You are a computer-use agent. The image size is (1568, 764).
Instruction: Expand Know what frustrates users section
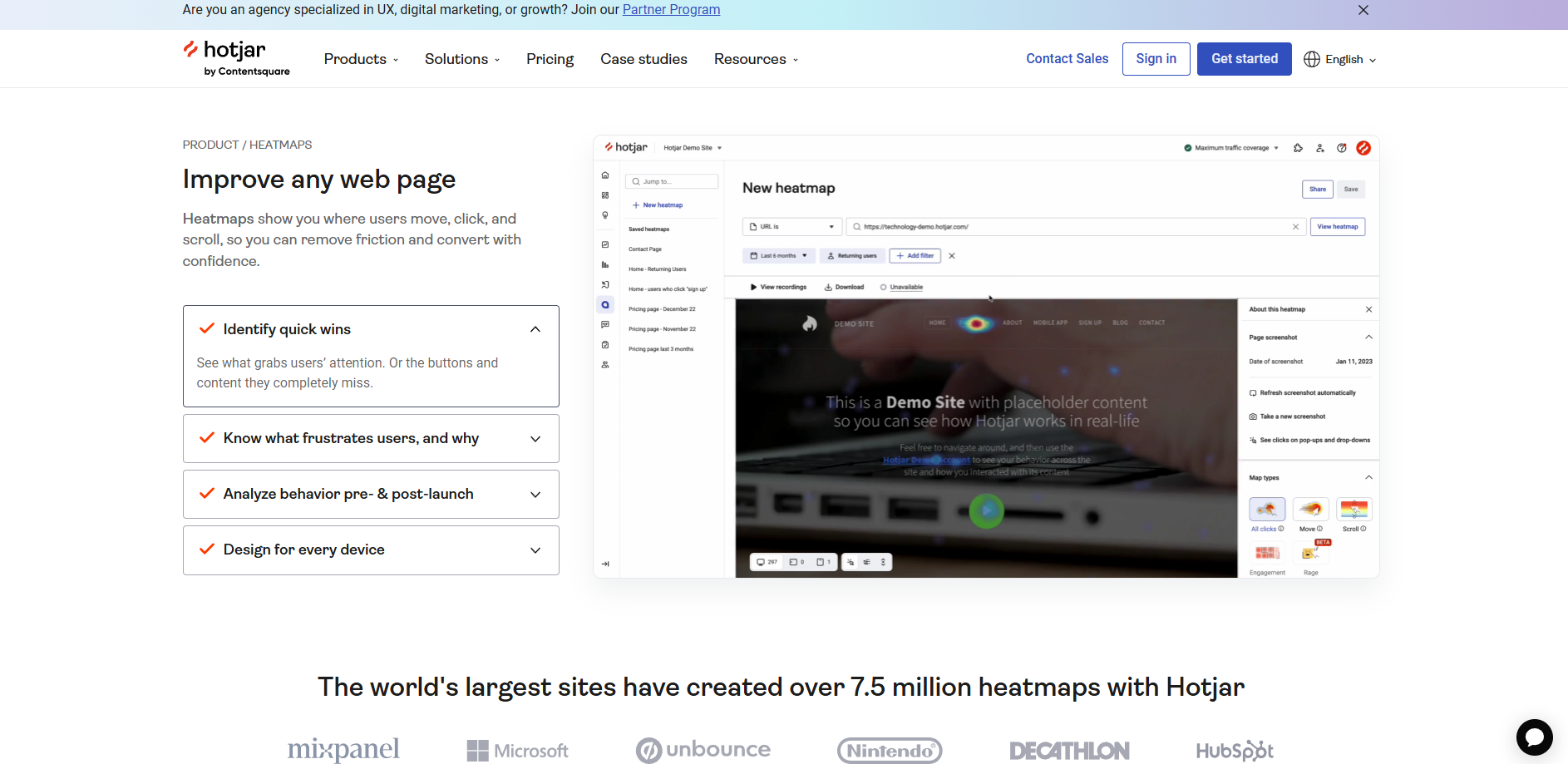pyautogui.click(x=371, y=438)
